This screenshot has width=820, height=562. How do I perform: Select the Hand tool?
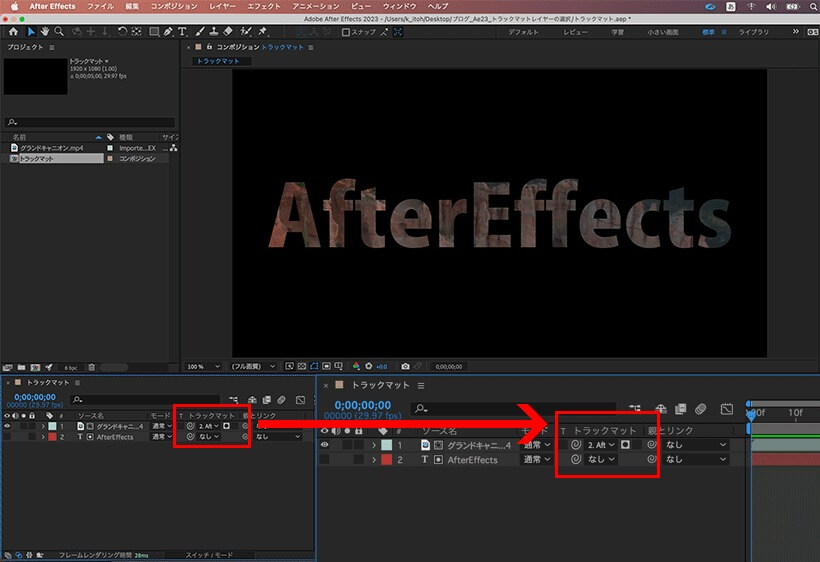[45, 32]
